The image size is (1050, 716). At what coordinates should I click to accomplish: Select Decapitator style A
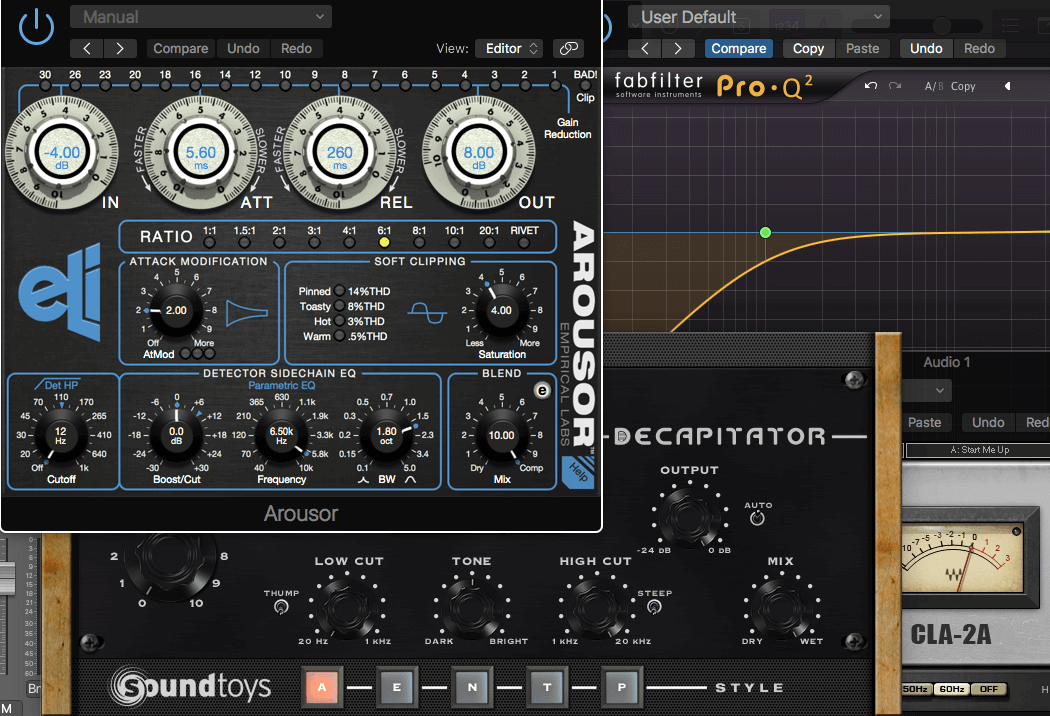tap(322, 687)
